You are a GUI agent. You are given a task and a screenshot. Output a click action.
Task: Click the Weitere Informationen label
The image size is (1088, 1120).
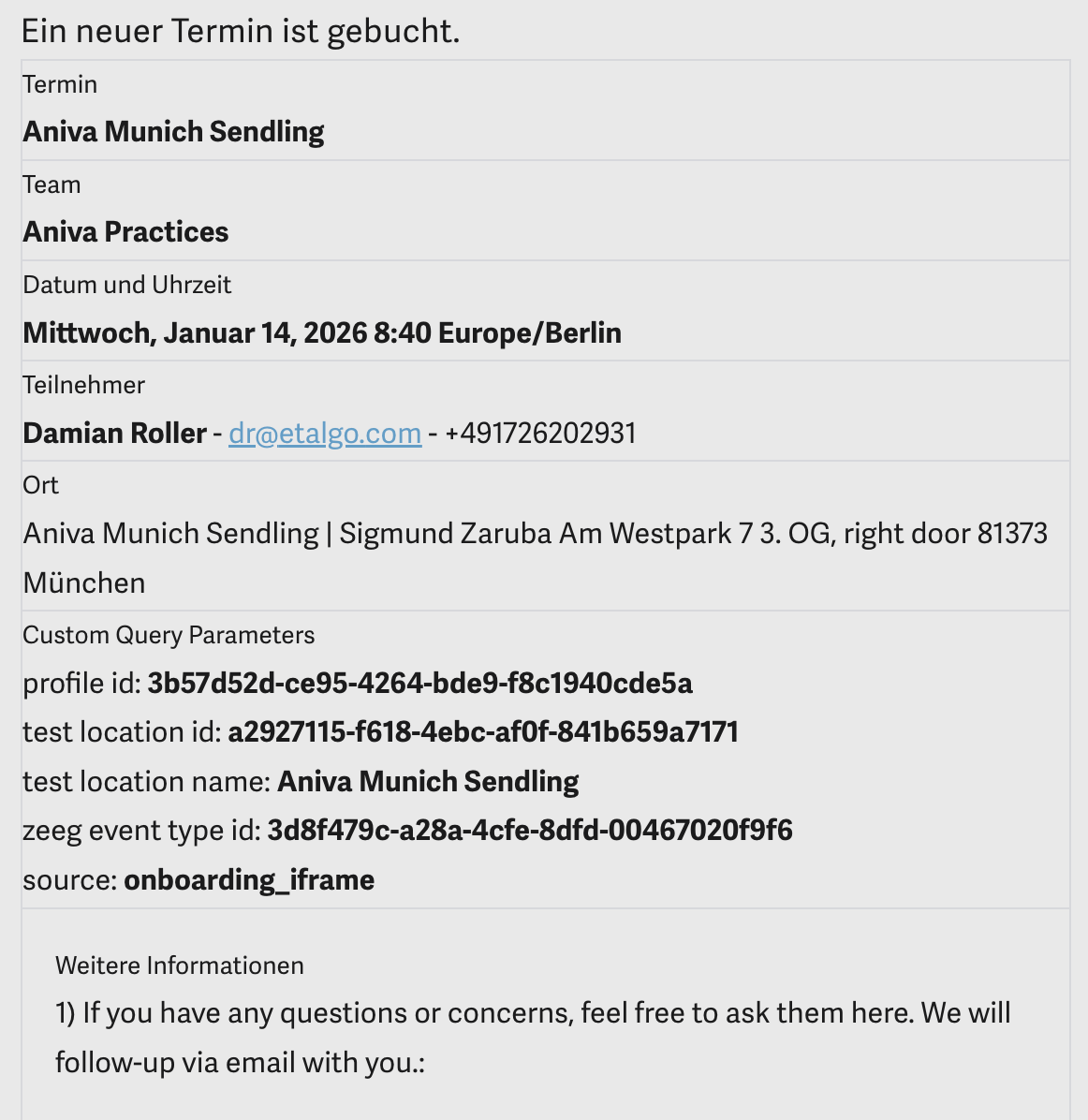click(180, 965)
